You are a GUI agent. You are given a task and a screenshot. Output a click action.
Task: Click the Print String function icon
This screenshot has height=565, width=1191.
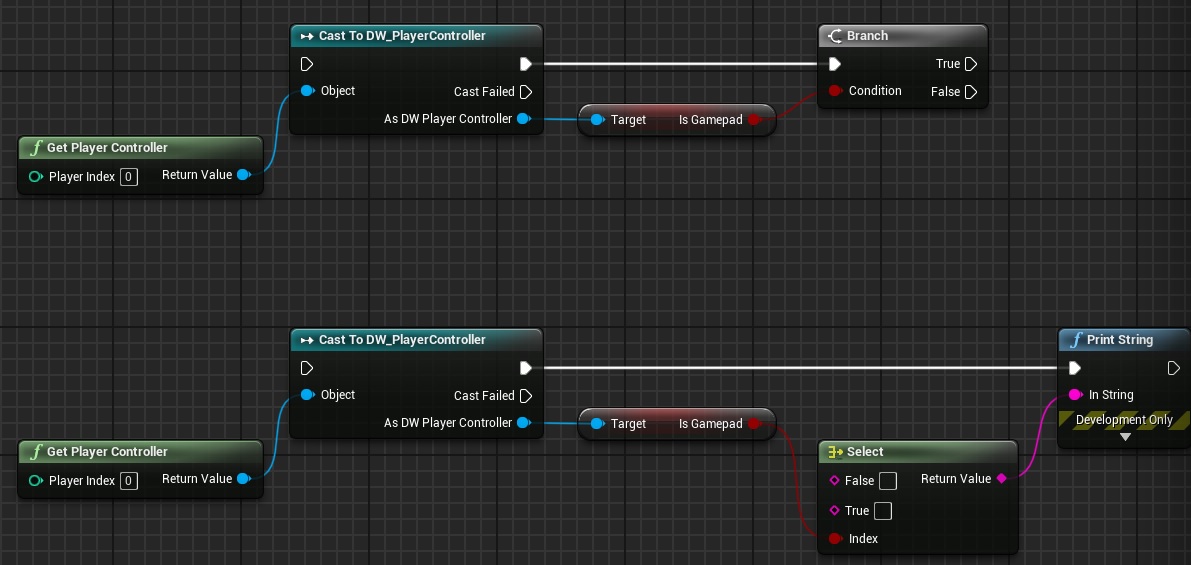tap(1075, 340)
